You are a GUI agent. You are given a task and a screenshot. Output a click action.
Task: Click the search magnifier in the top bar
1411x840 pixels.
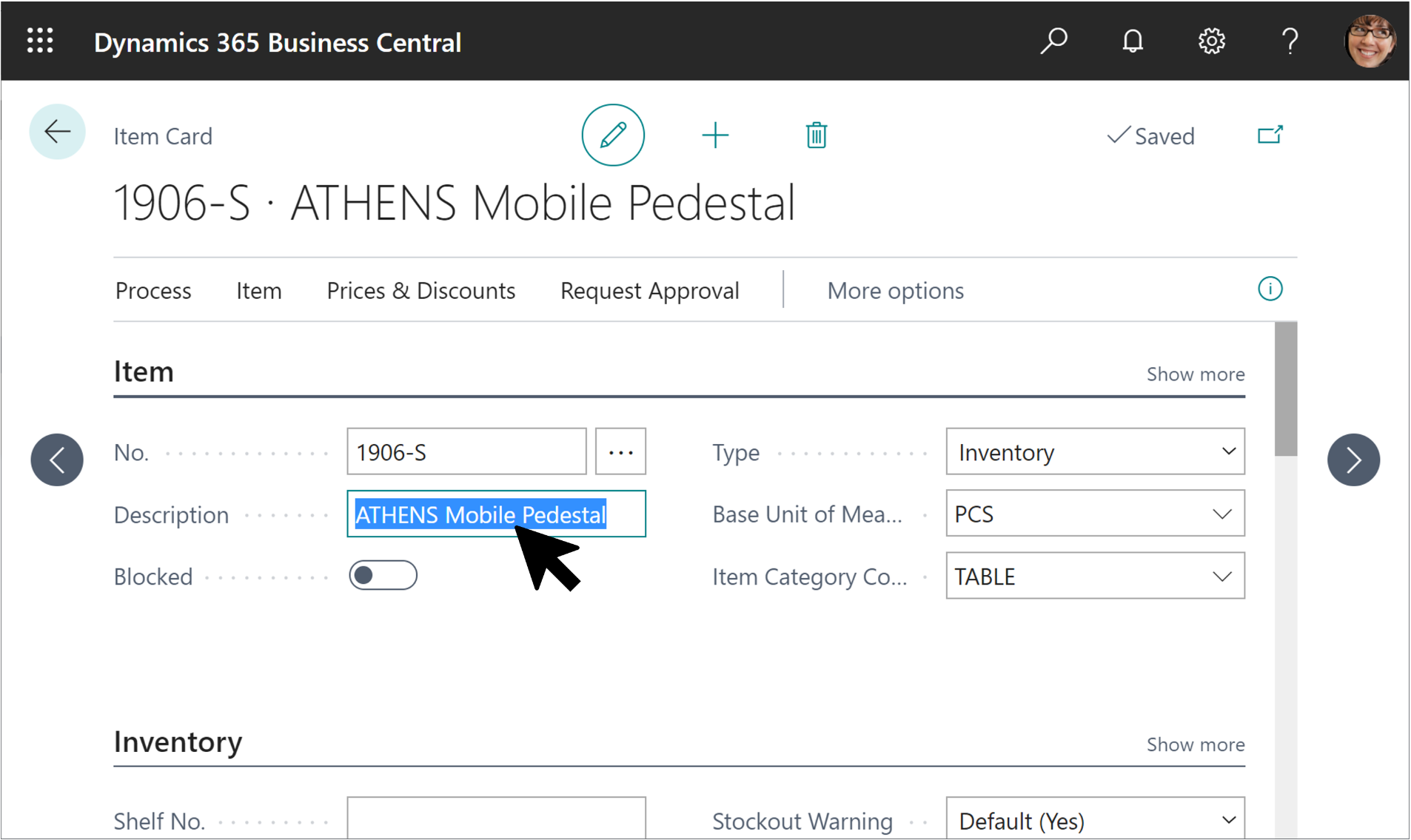[1054, 41]
